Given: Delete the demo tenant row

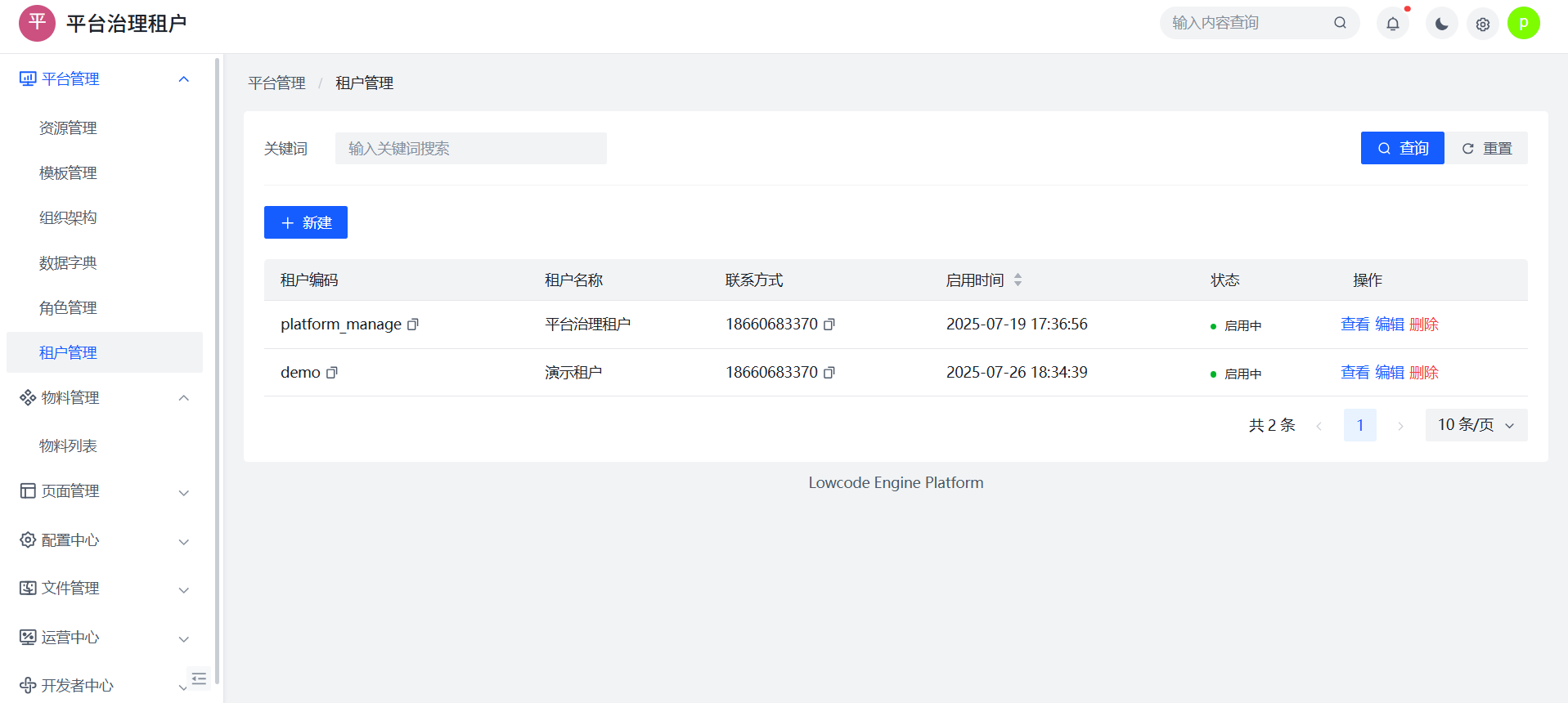Looking at the screenshot, I should click(x=1423, y=373).
